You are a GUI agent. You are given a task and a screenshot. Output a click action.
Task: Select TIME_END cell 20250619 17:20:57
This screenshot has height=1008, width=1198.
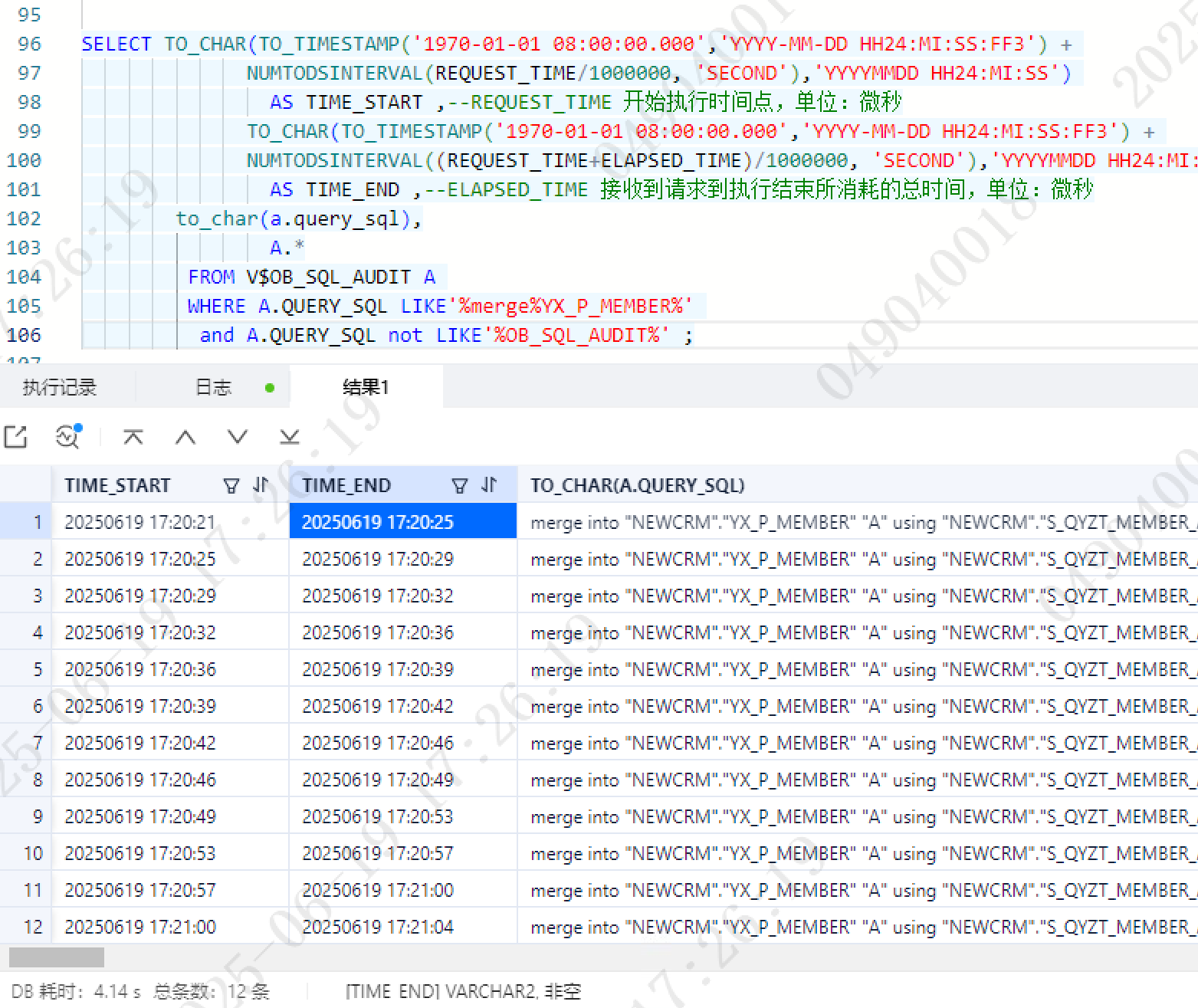click(403, 853)
